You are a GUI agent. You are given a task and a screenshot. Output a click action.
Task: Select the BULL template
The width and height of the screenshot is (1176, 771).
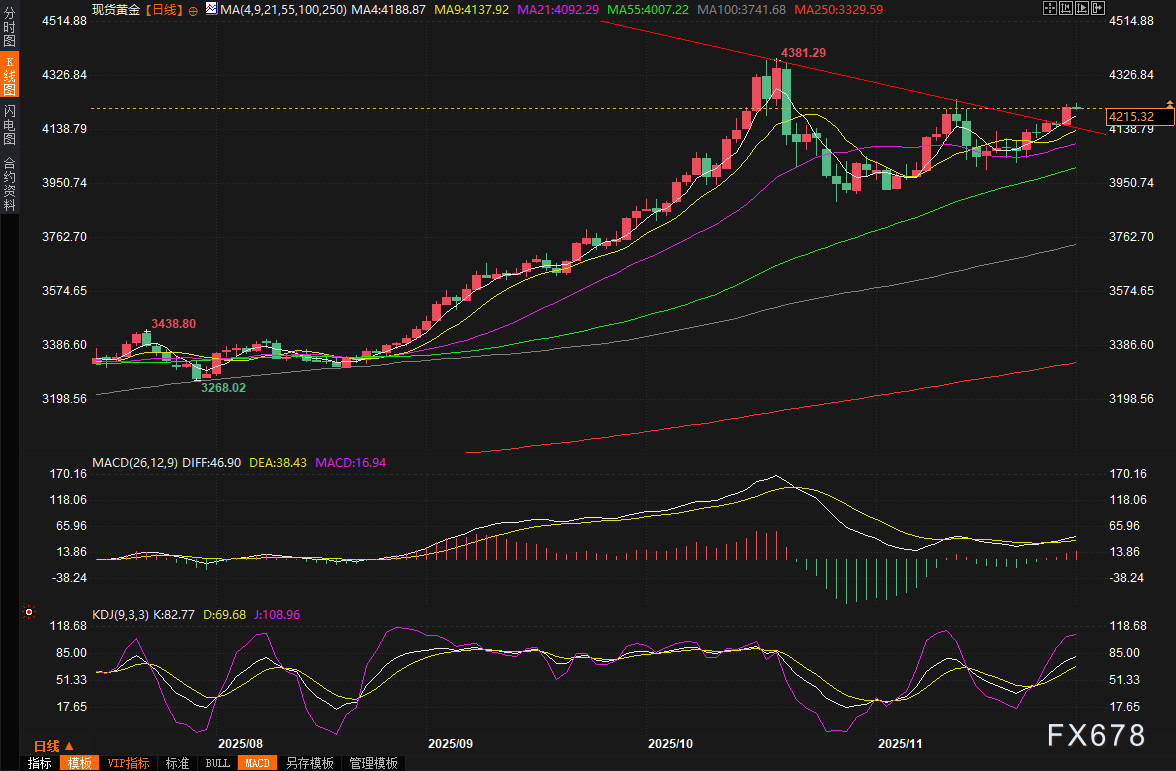pos(217,763)
